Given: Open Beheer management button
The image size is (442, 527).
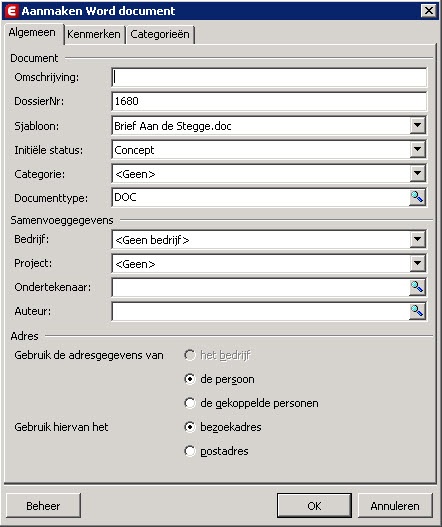Looking at the screenshot, I should [x=43, y=506].
